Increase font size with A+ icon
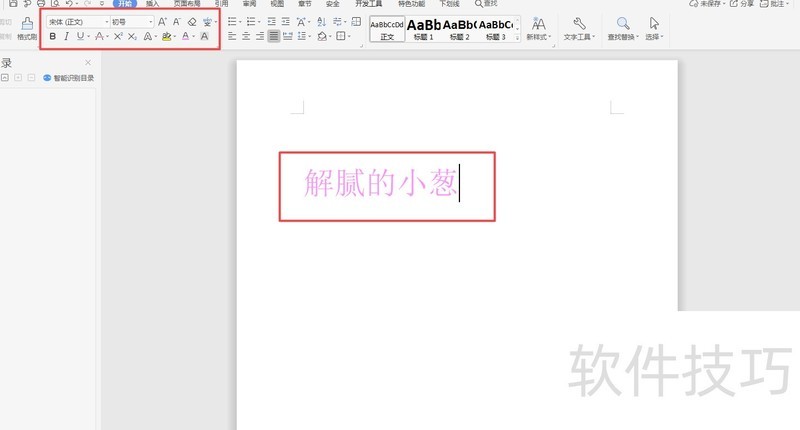The width and height of the screenshot is (800, 430). pyautogui.click(x=162, y=22)
